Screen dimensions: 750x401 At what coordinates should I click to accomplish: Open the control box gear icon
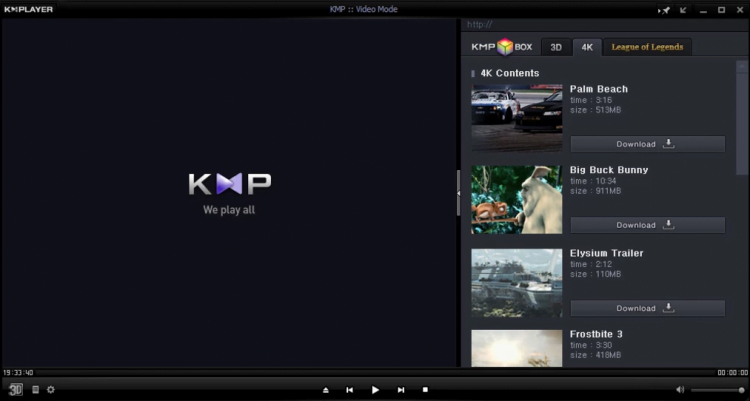pyautogui.click(x=51, y=390)
